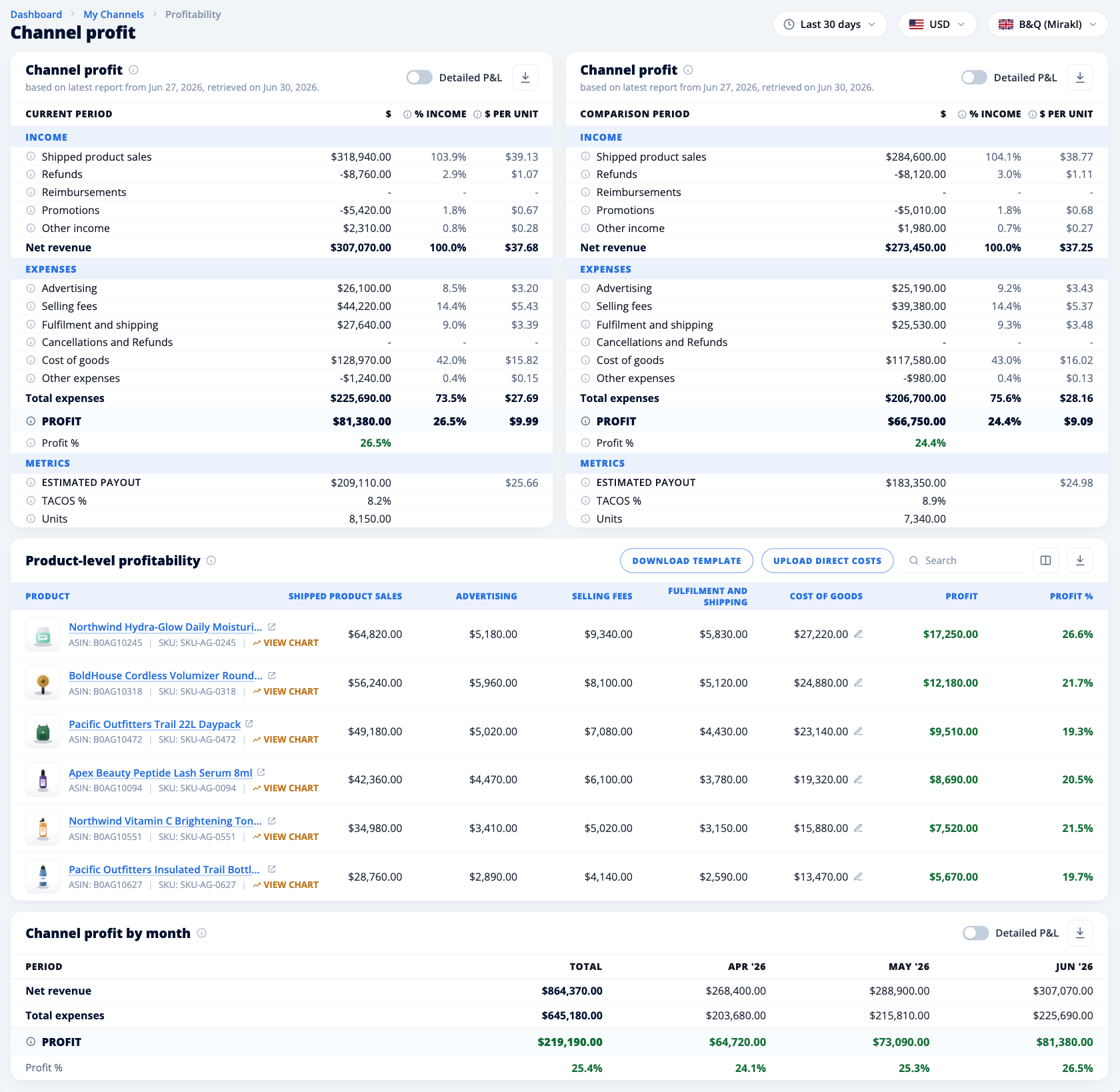Open external link icon for Apex Beauty Lash Serum

(261, 772)
